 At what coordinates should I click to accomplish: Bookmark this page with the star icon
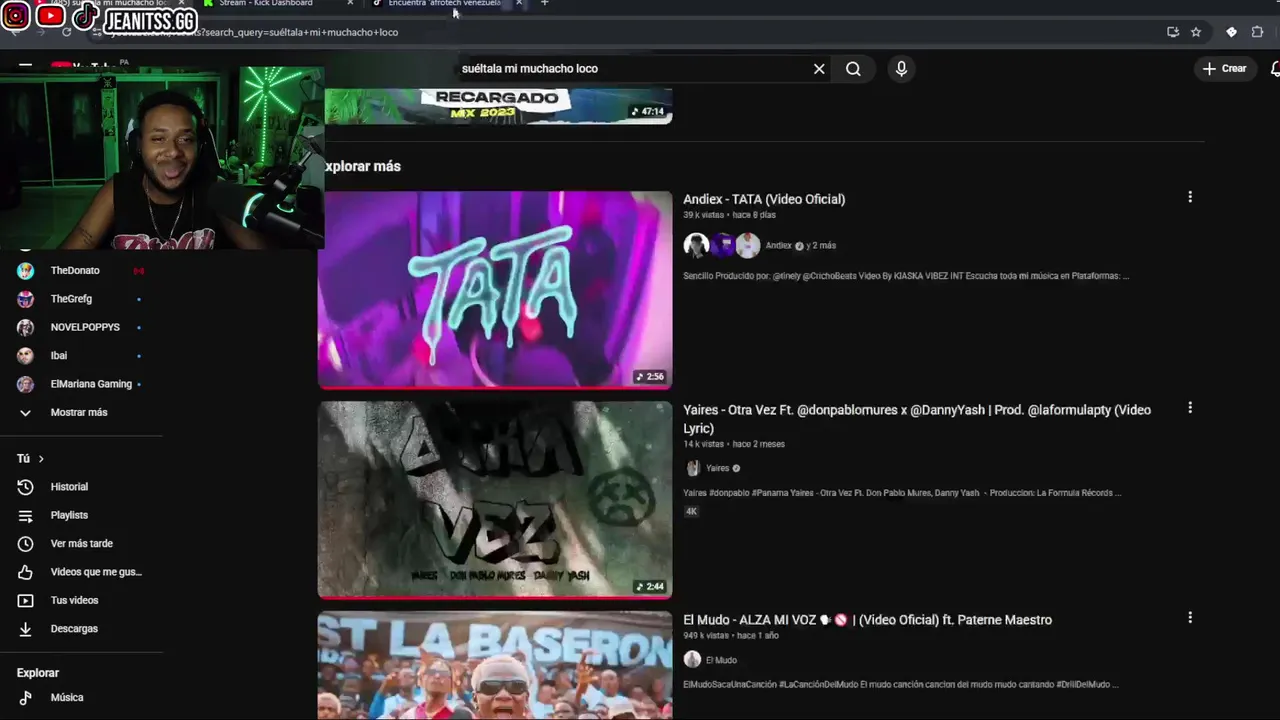(1196, 32)
